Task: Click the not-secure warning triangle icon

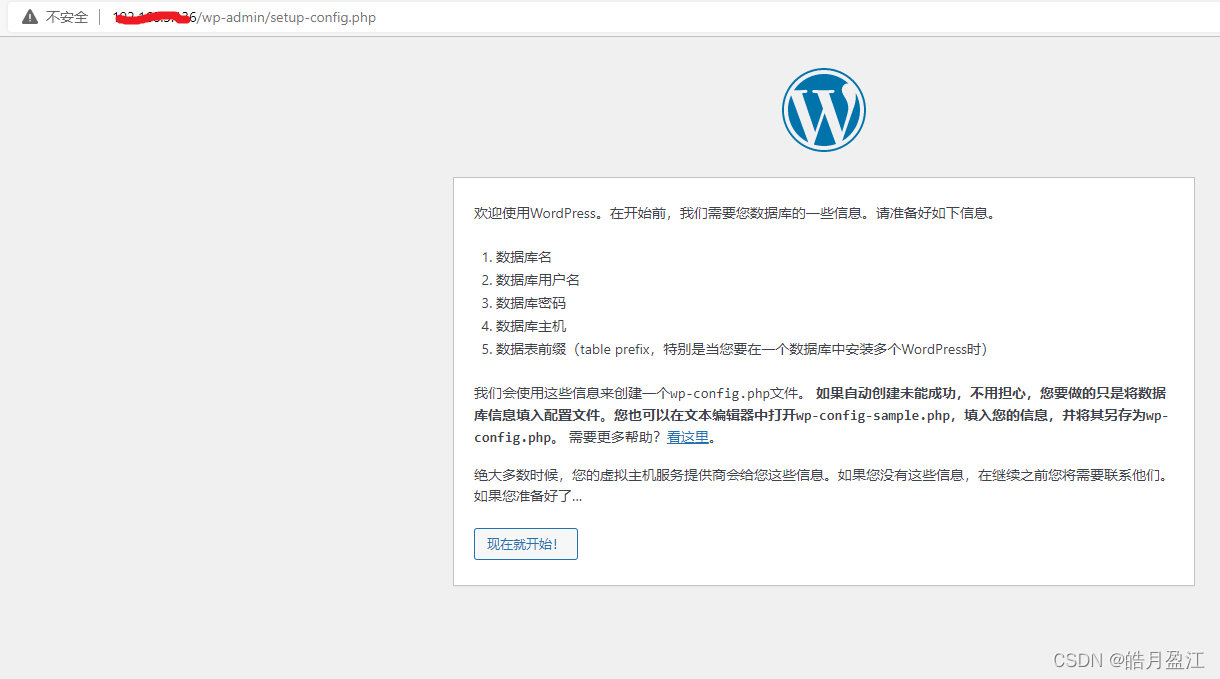Action: click(30, 17)
